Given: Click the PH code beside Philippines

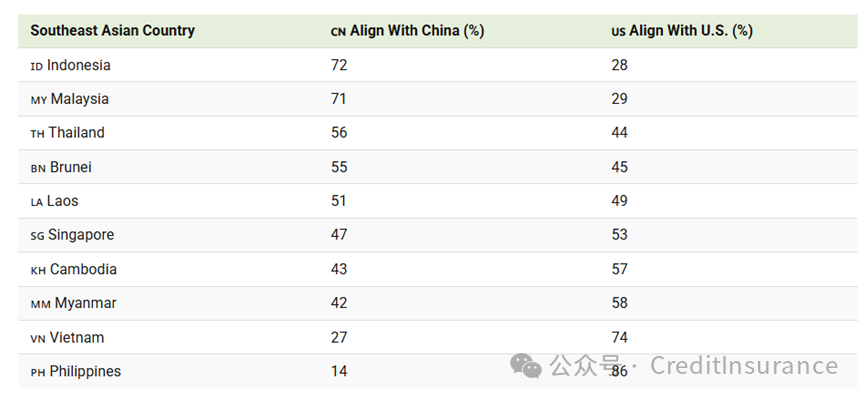Looking at the screenshot, I should click(38, 373).
